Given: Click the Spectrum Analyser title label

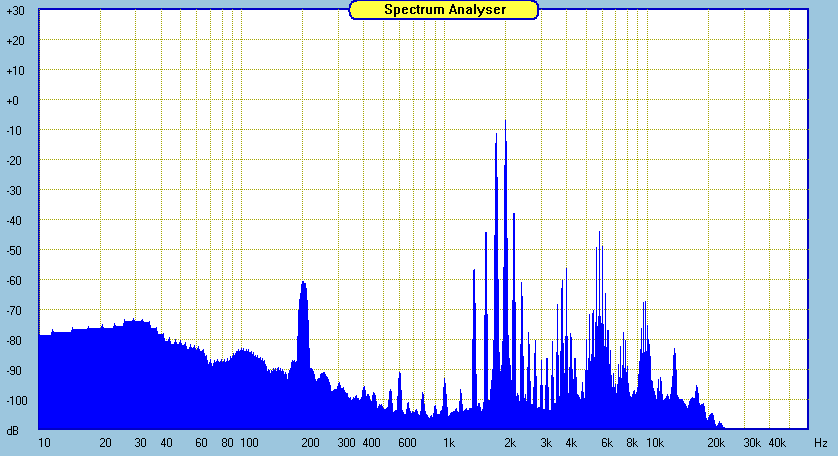Looking at the screenshot, I should [444, 10].
